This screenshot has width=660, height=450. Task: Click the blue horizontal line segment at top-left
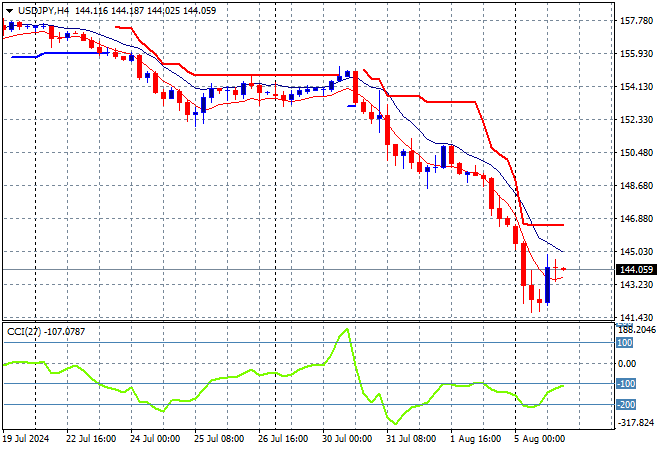25,57
